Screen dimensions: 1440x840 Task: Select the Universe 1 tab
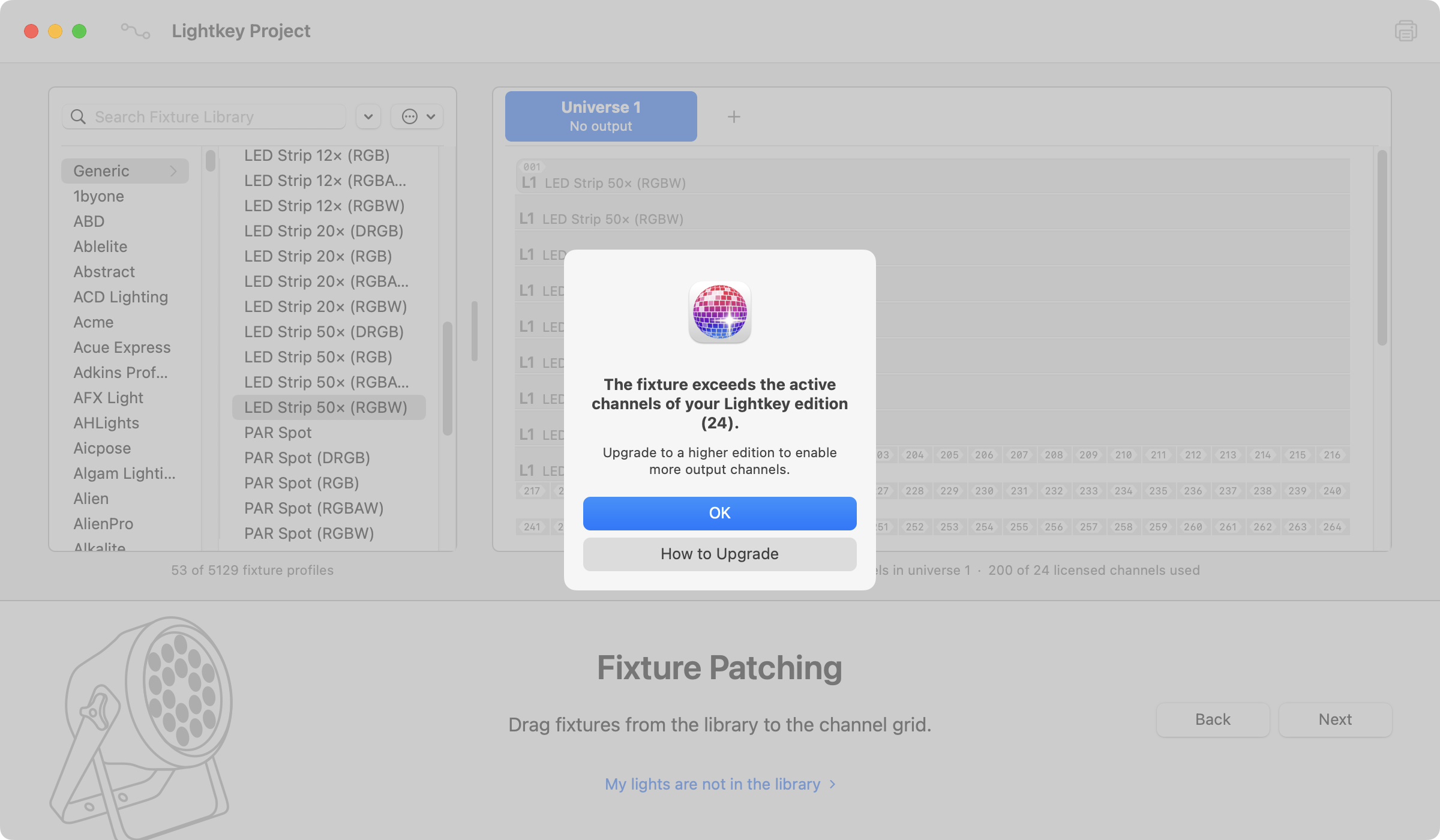[x=601, y=116]
